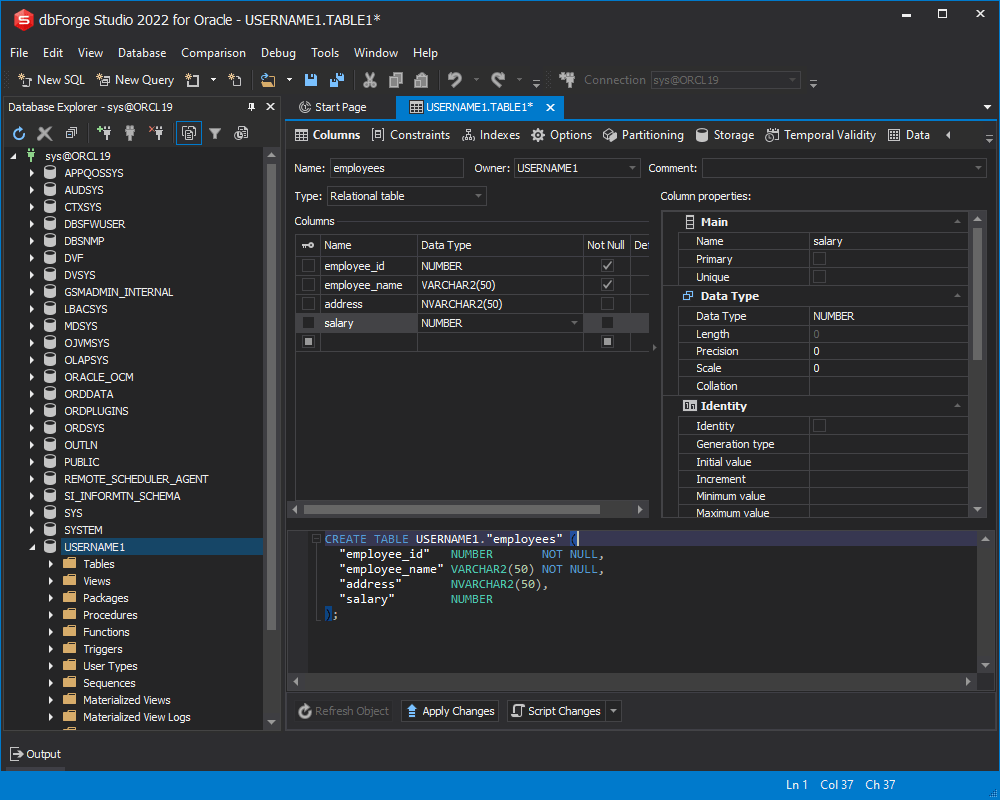Click the Apply Changes button
The height and width of the screenshot is (800, 1000).
(449, 711)
